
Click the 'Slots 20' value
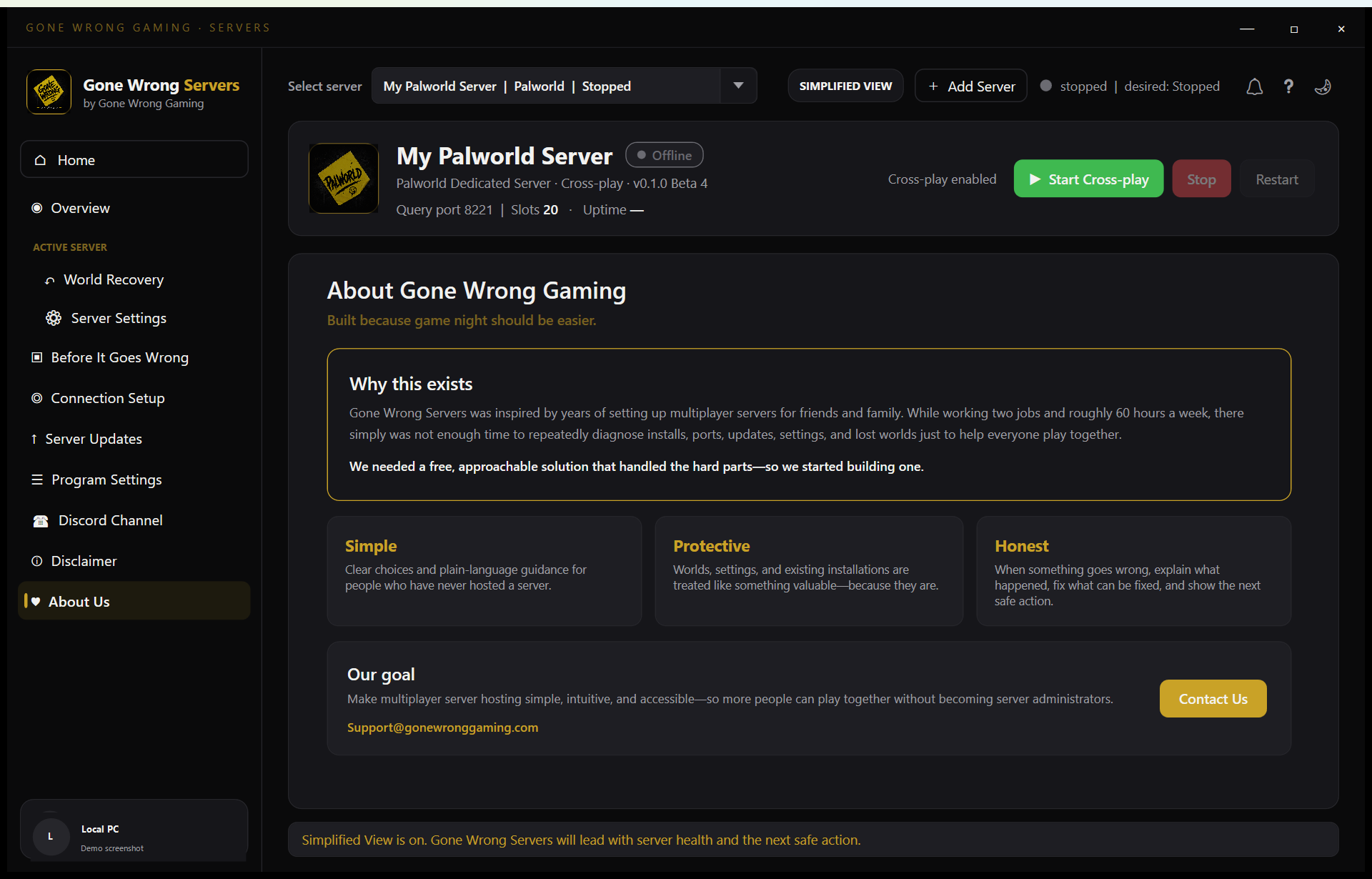(x=535, y=209)
